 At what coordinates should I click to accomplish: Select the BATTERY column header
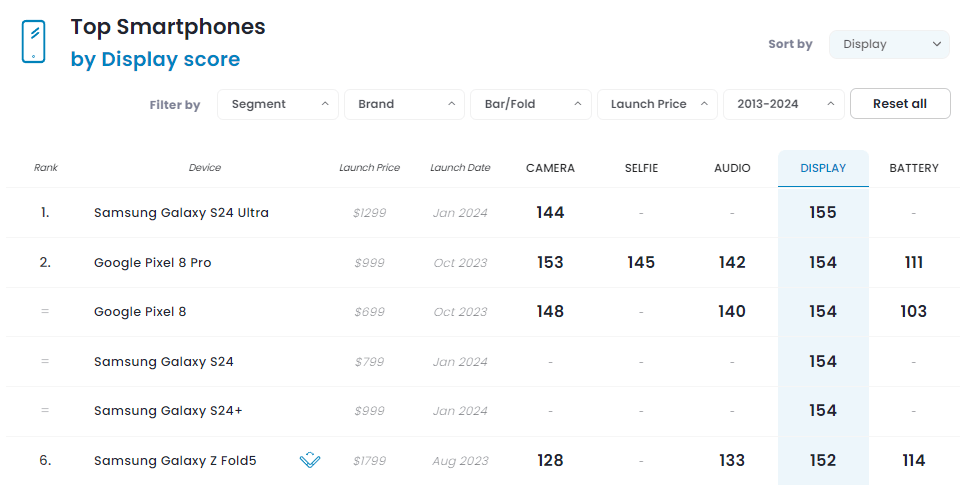pos(914,168)
